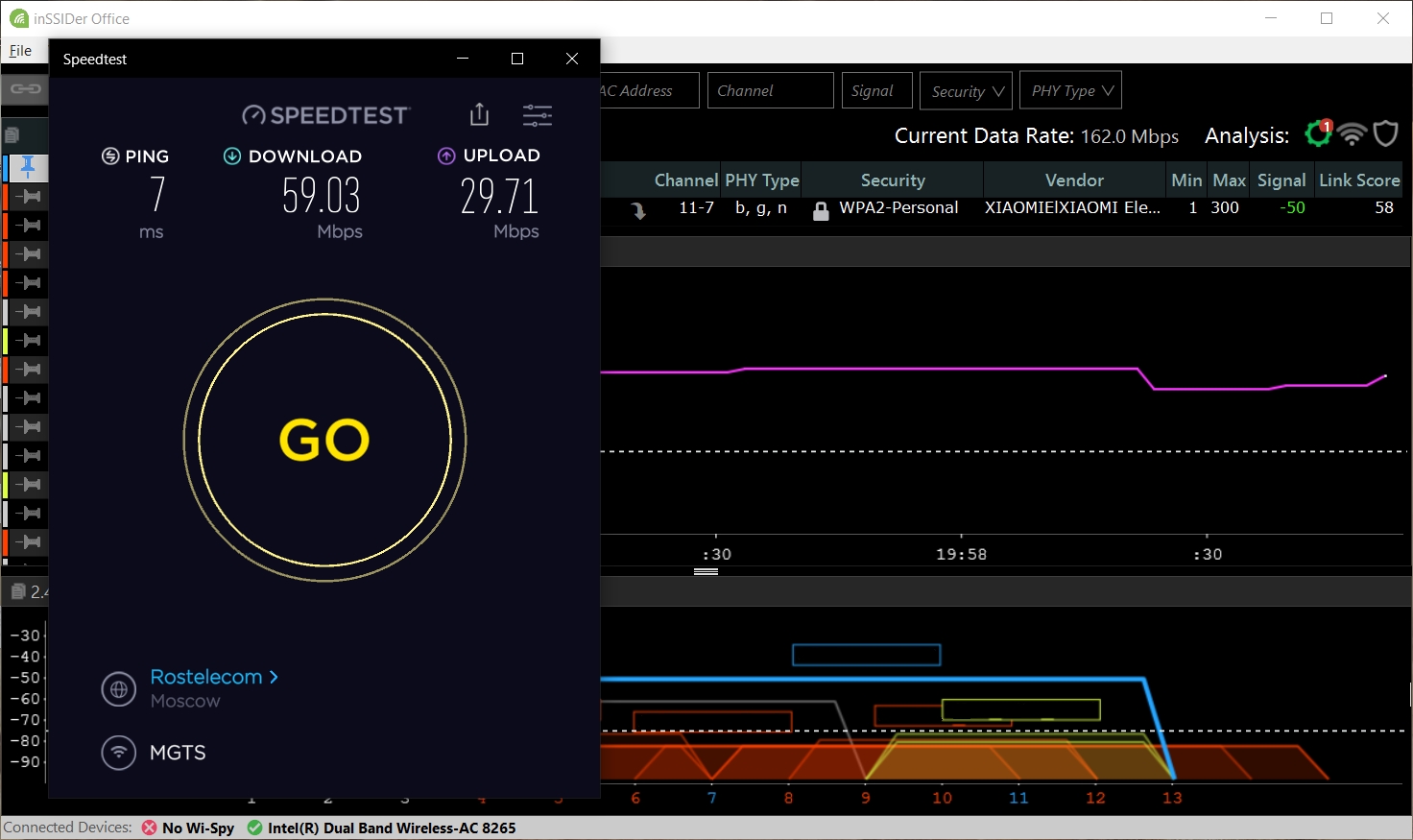Sort by Vendor column header

coord(1074,180)
